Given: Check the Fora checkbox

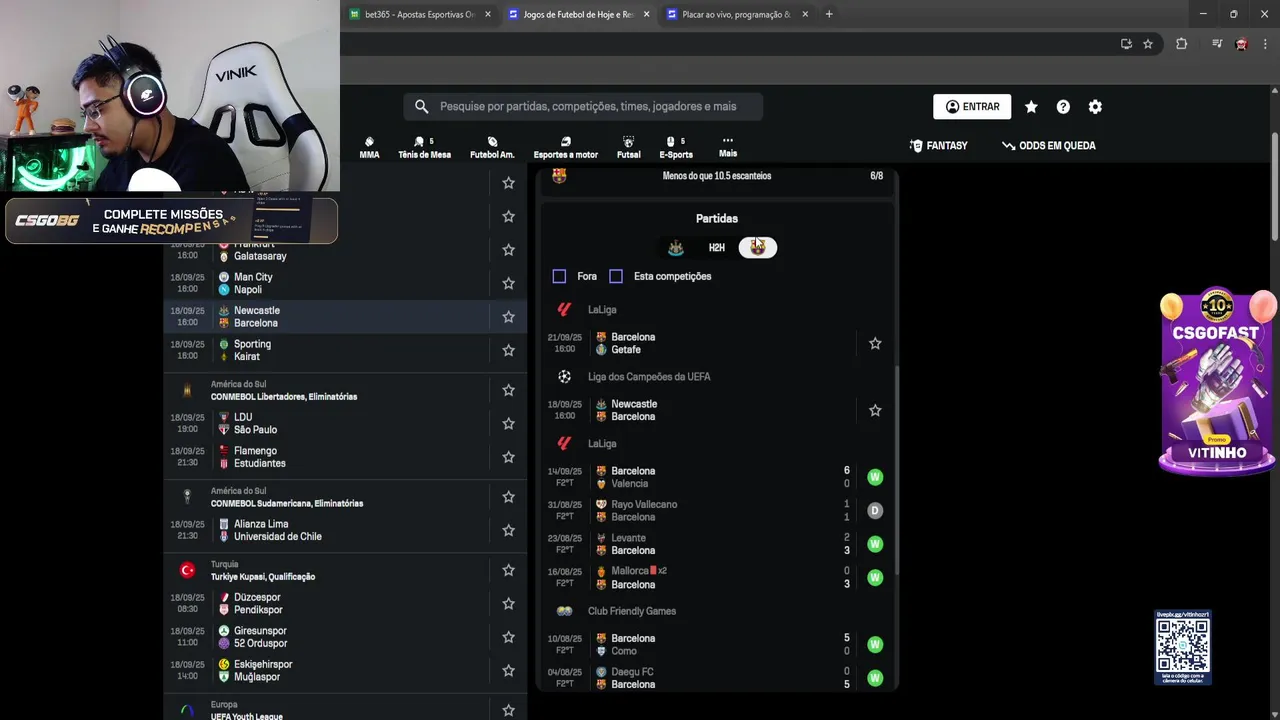Looking at the screenshot, I should (559, 276).
